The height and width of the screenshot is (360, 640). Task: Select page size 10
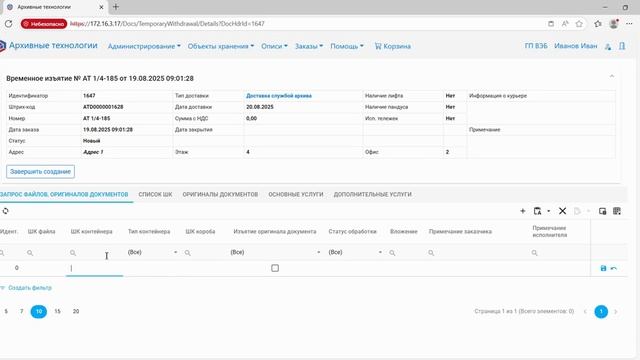pyautogui.click(x=39, y=311)
